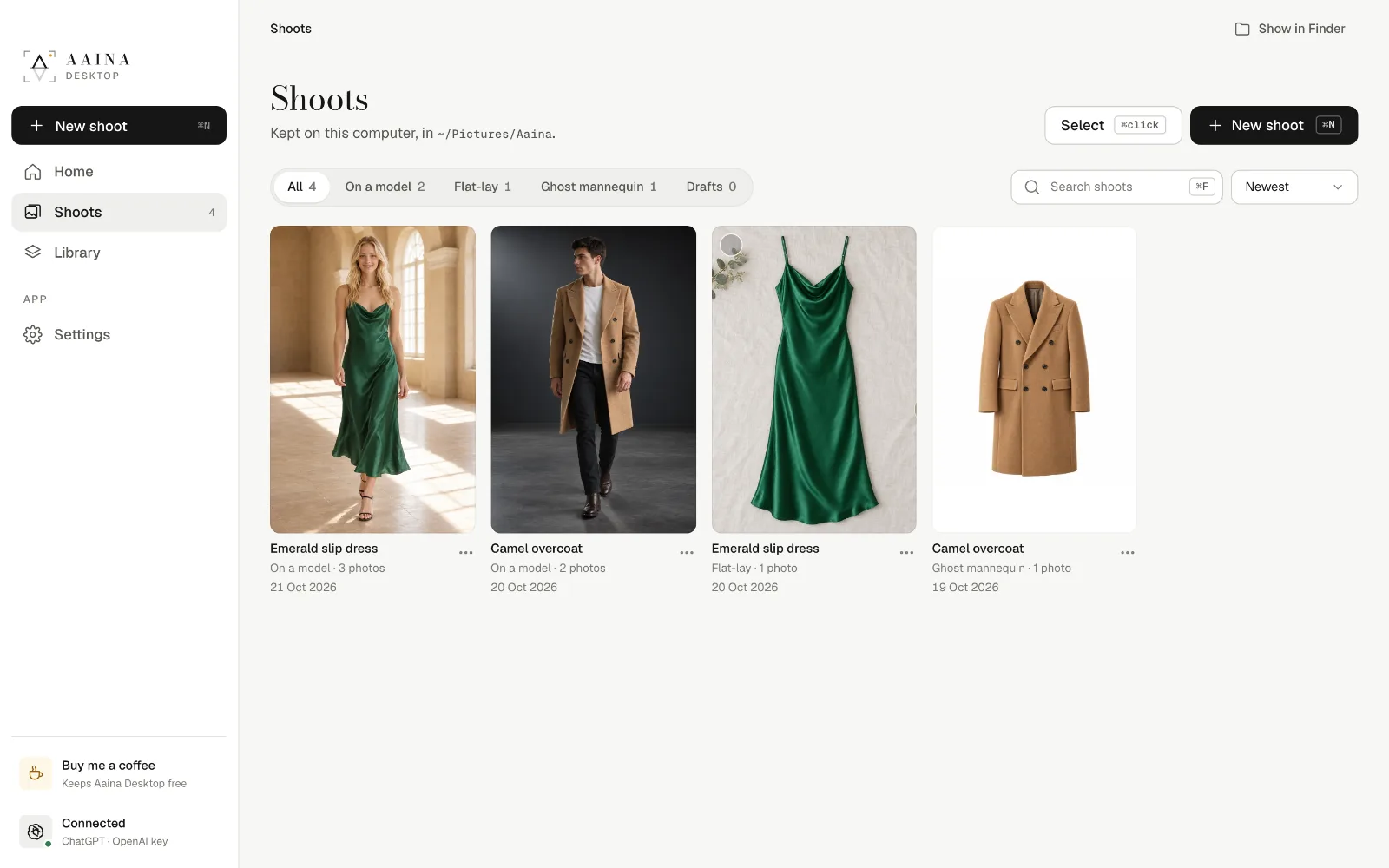
Task: Switch to the Drafts tab
Action: 711,187
